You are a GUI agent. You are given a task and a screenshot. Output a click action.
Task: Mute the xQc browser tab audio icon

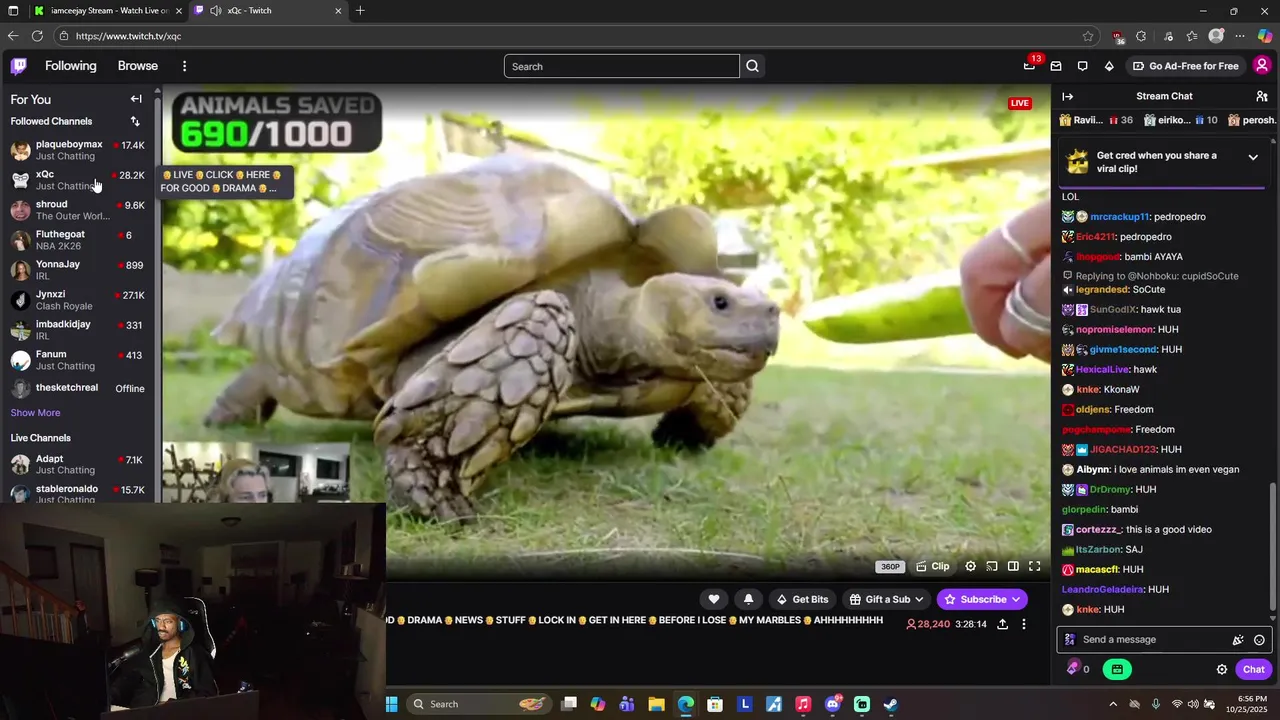[216, 11]
